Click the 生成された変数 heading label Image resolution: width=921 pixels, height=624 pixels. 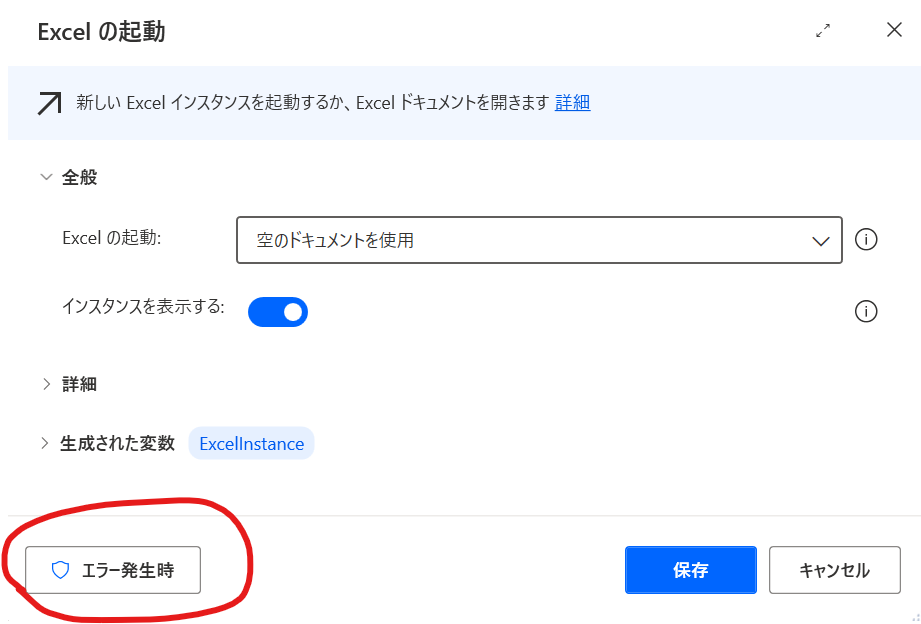[x=117, y=443]
